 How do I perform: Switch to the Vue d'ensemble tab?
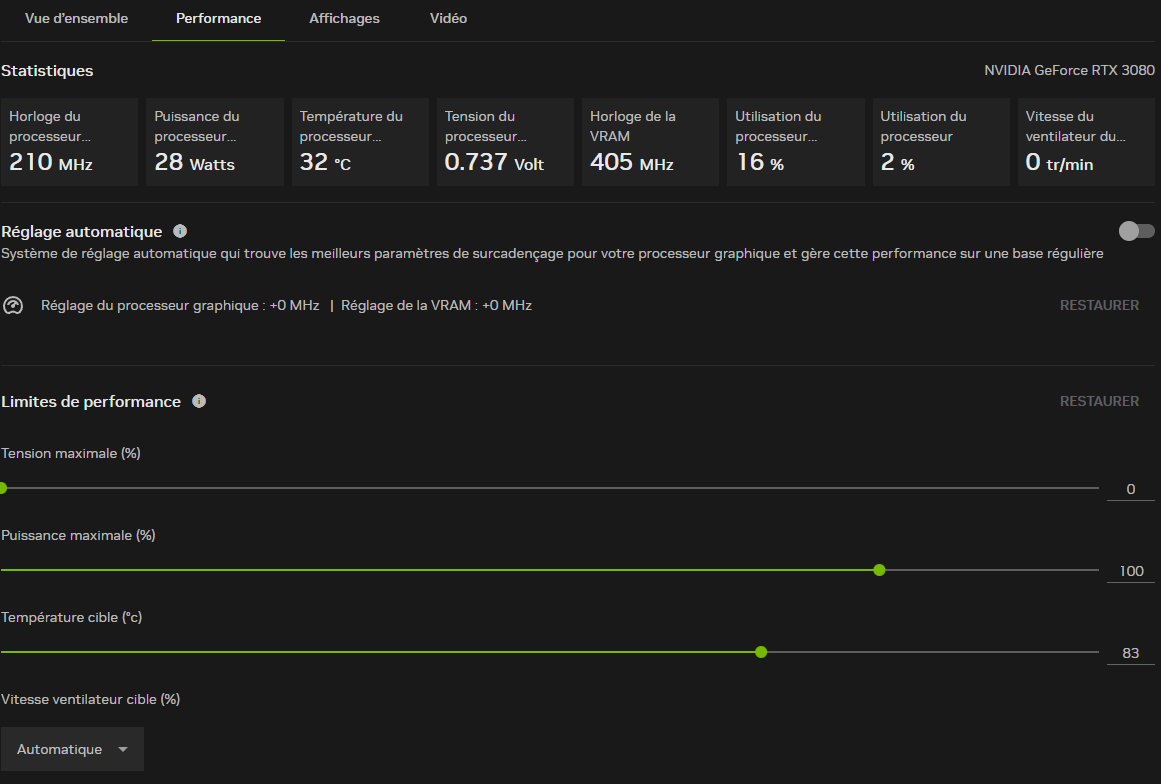(x=76, y=19)
